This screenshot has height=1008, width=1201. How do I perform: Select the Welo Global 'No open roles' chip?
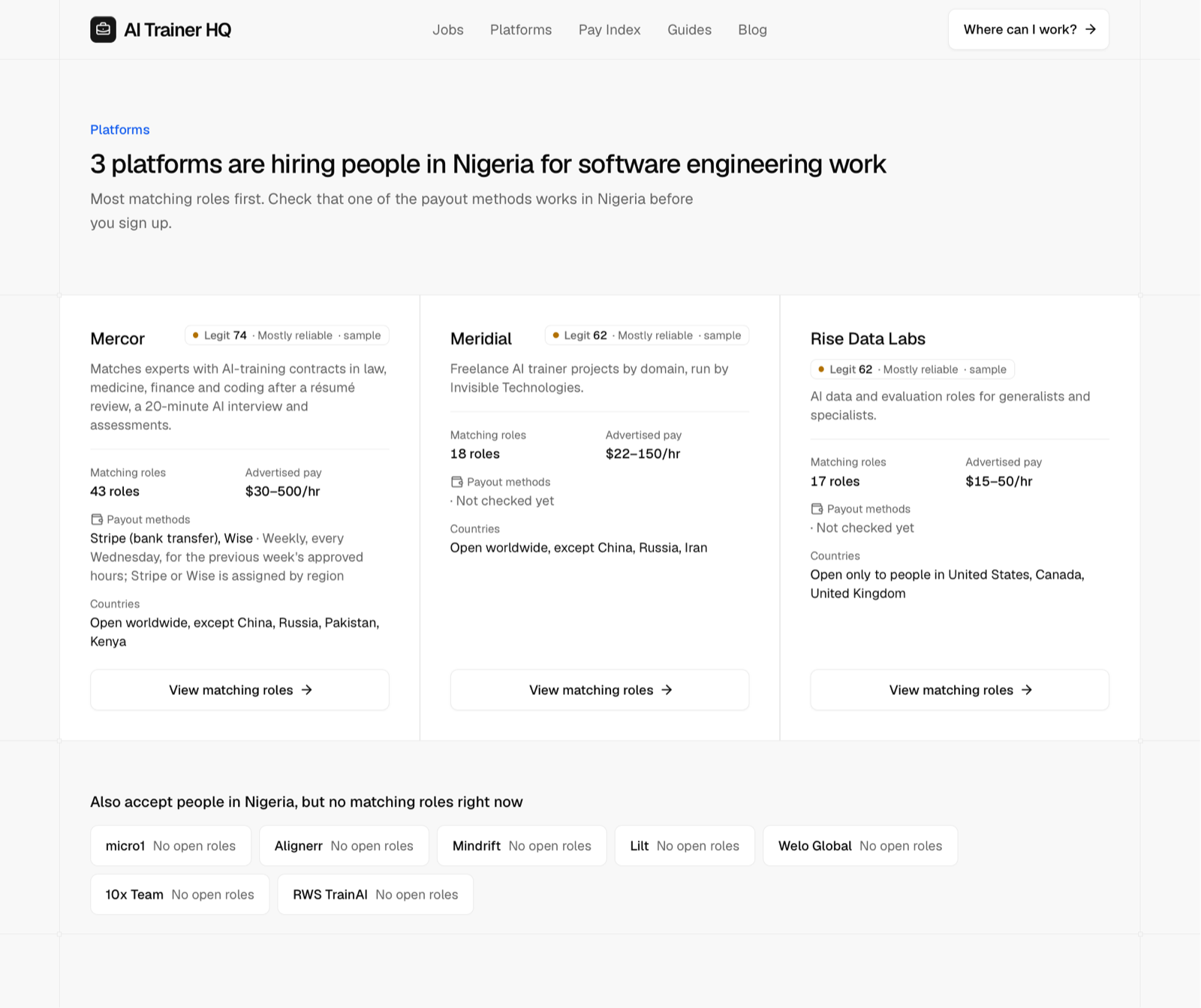860,846
